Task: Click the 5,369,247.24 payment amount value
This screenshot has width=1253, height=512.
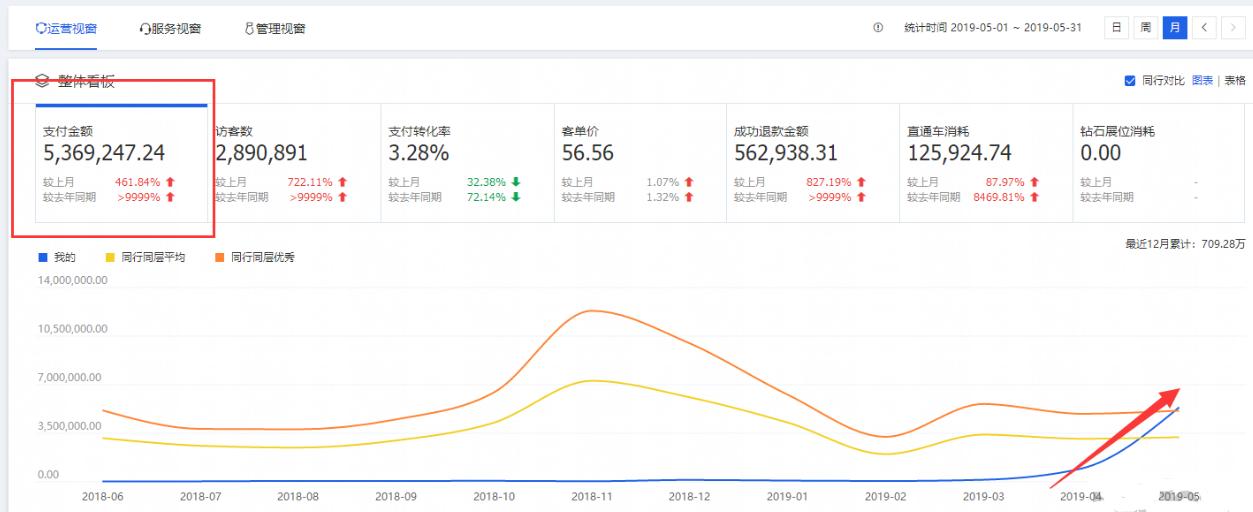Action: (x=104, y=153)
